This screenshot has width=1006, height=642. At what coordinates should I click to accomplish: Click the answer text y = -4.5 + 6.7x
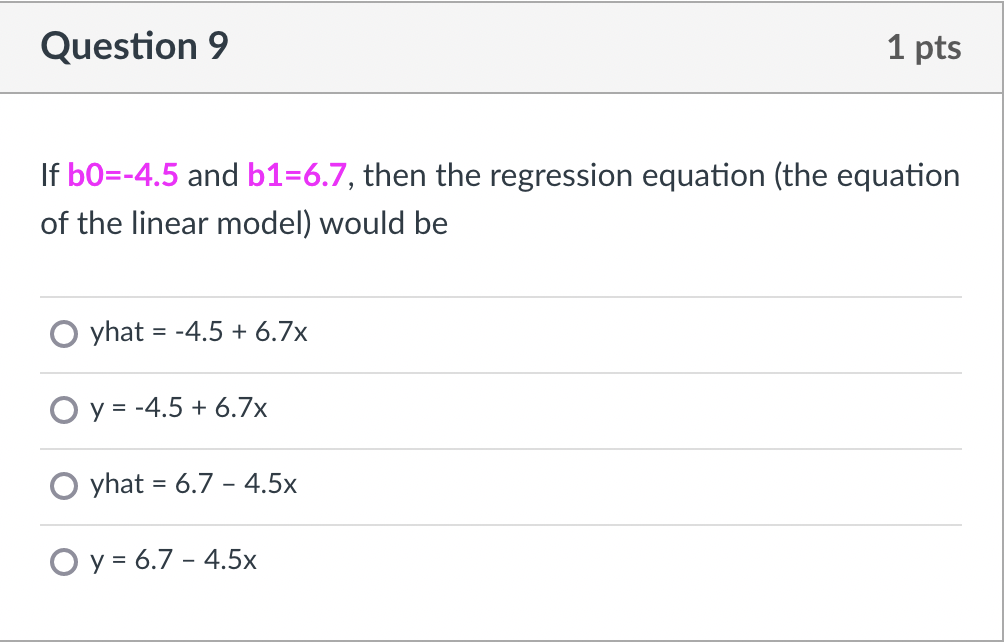178,408
